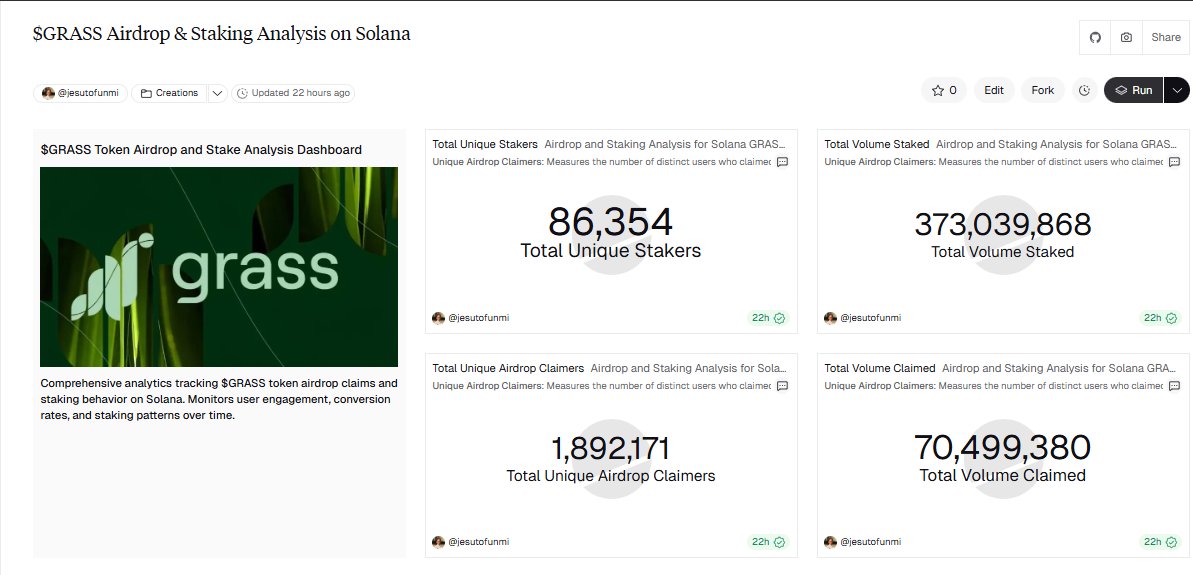1193x575 pixels.
Task: Open the comment icon on Total Unique Airdrop Claimers card
Action: point(782,386)
